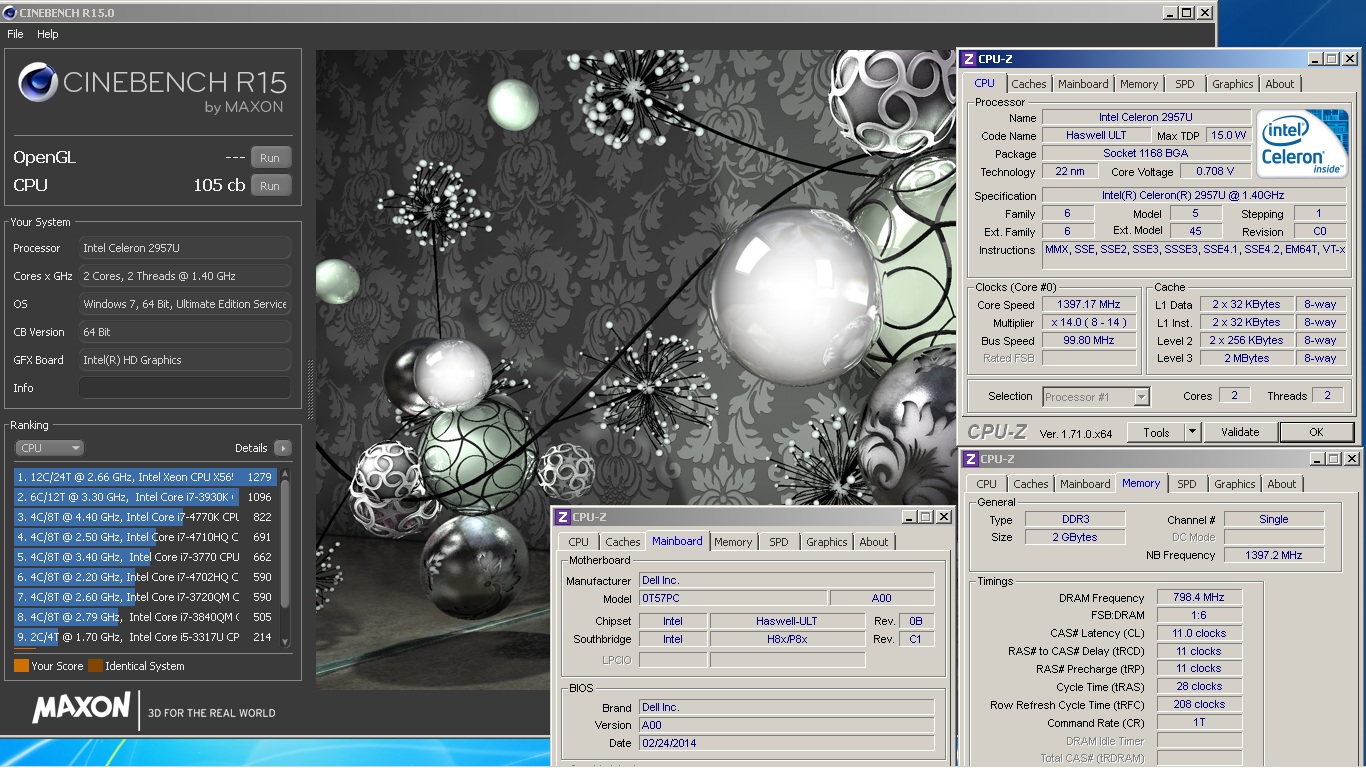Screen dimensions: 1366x768
Task: Select ranking entry Core i7-4702HQ 590
Action: point(145,577)
